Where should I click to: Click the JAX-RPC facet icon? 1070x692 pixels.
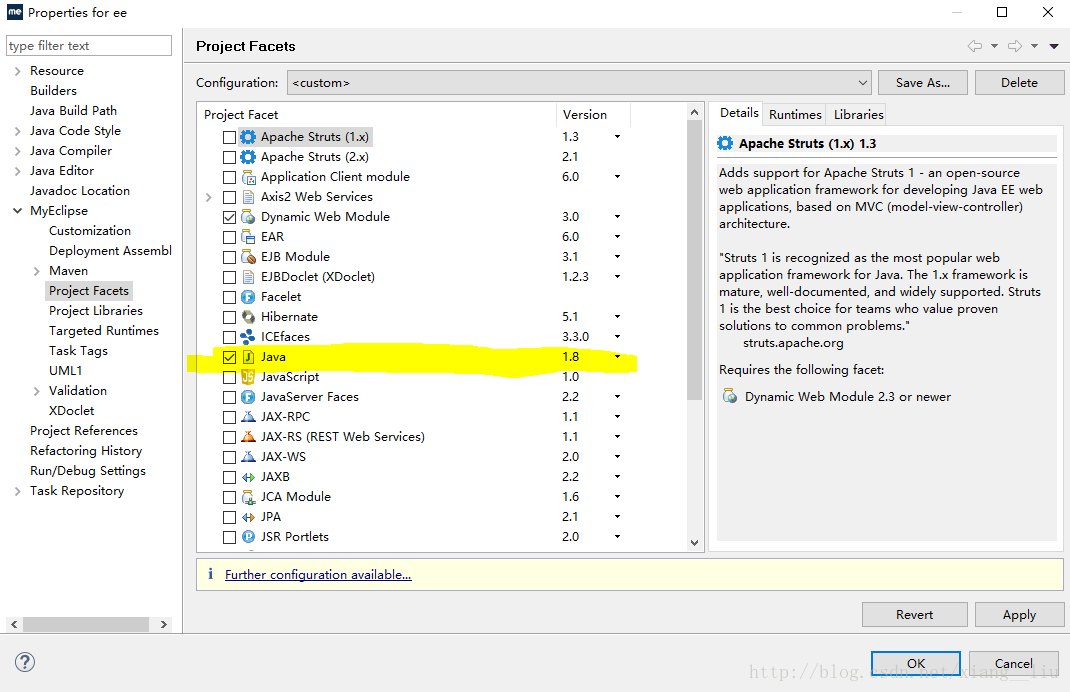[248, 417]
